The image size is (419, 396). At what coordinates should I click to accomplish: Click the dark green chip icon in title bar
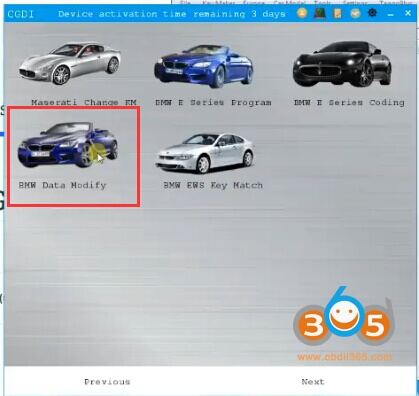click(x=320, y=13)
